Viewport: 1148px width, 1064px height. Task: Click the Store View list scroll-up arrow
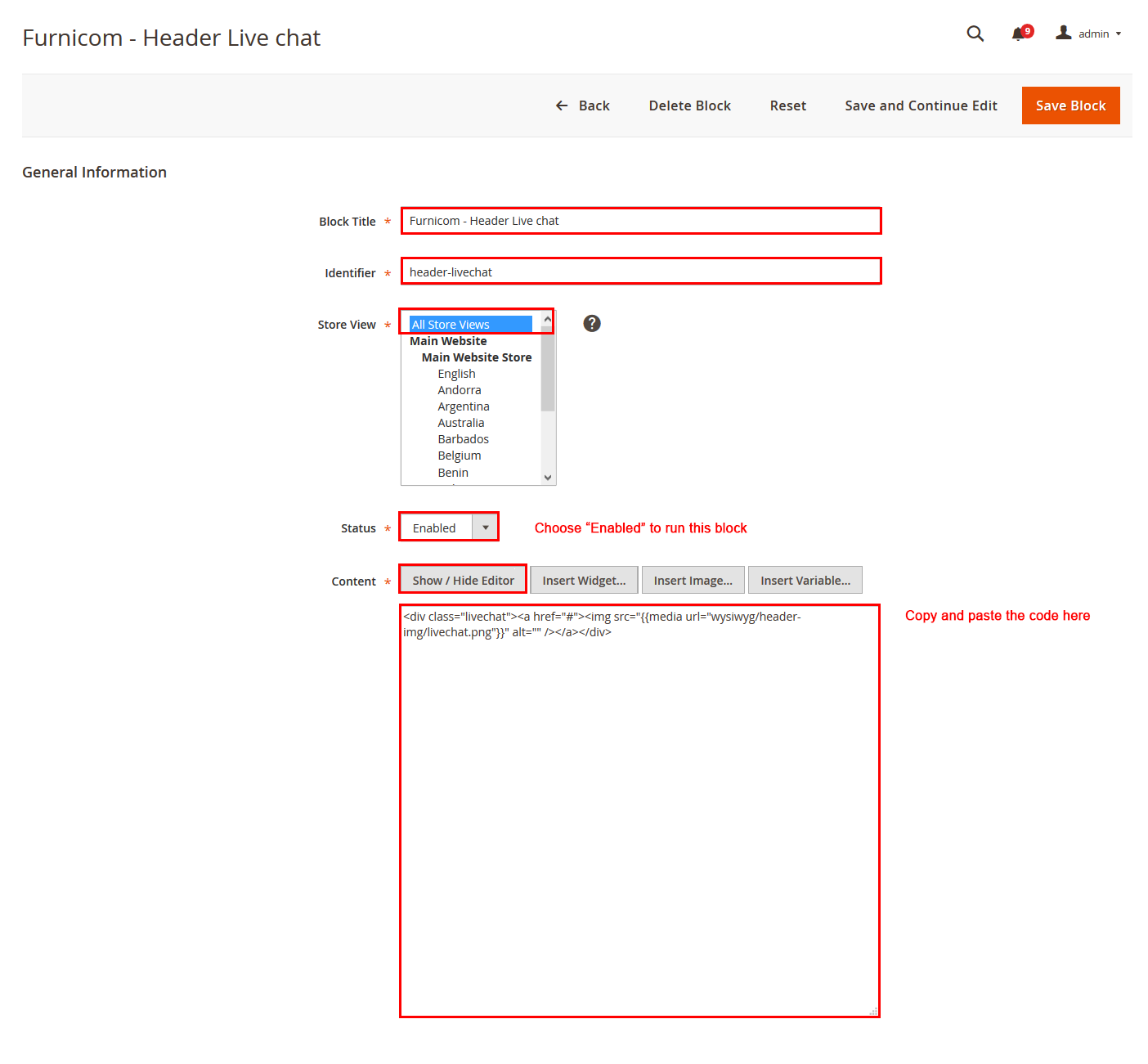pyautogui.click(x=548, y=319)
